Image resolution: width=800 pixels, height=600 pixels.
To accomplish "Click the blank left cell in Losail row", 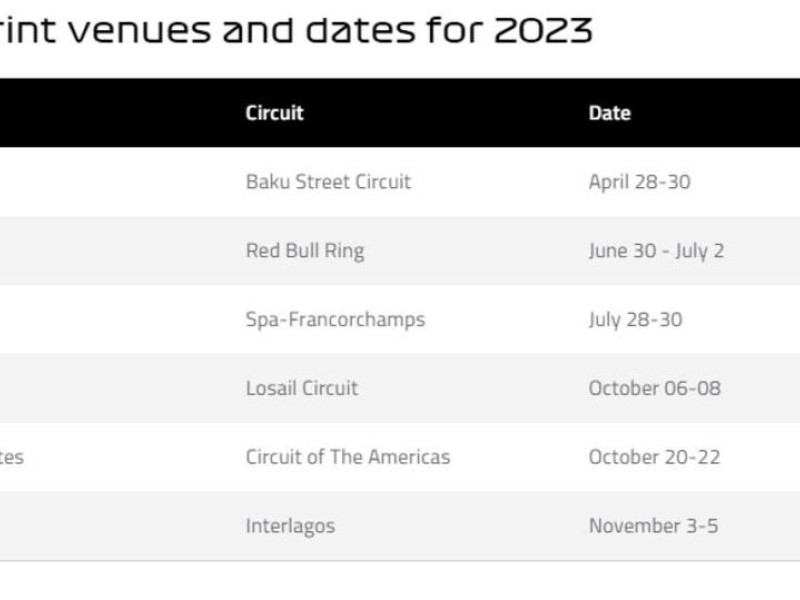I will click(x=100, y=388).
